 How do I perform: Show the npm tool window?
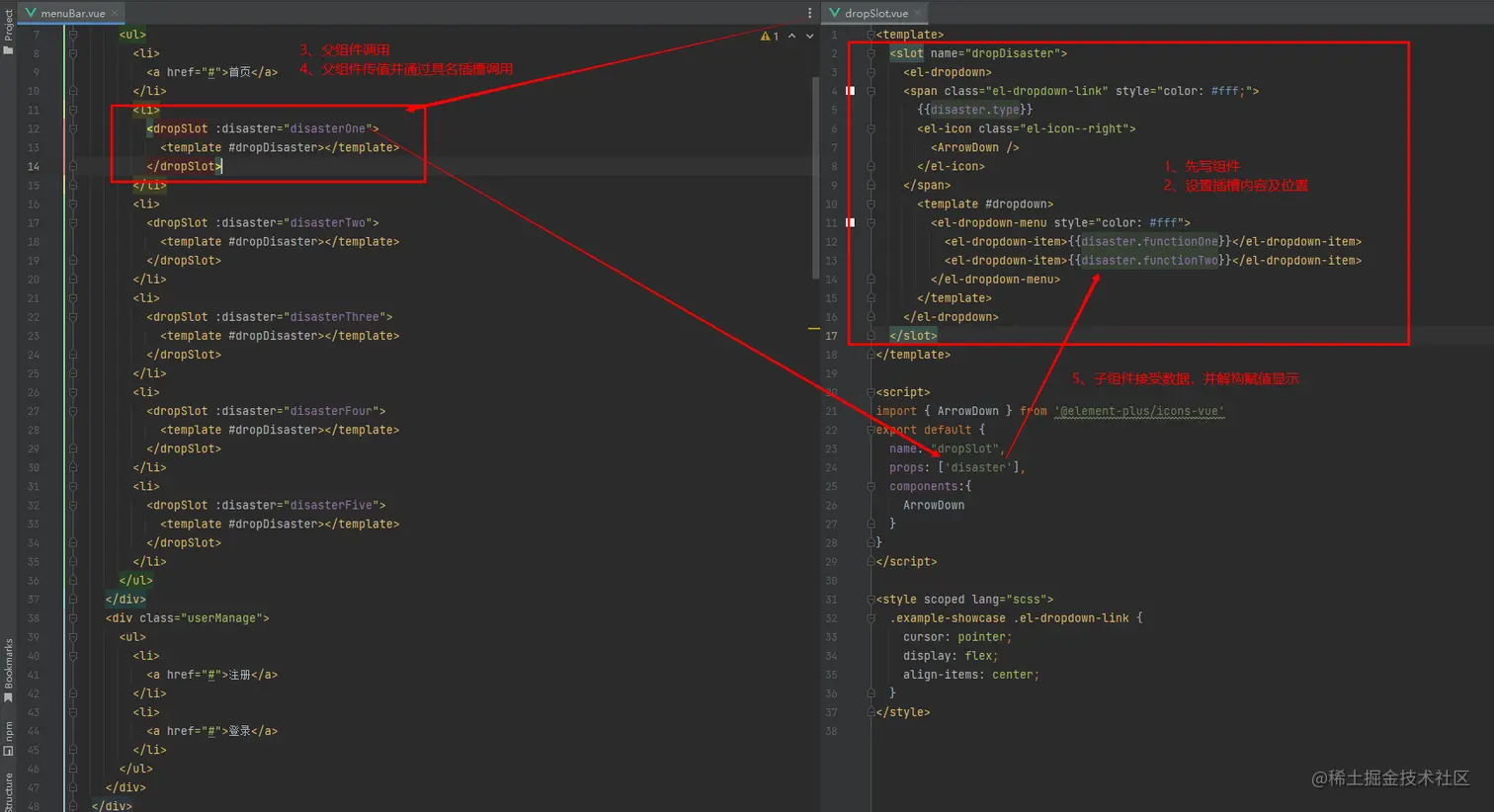[x=8, y=738]
